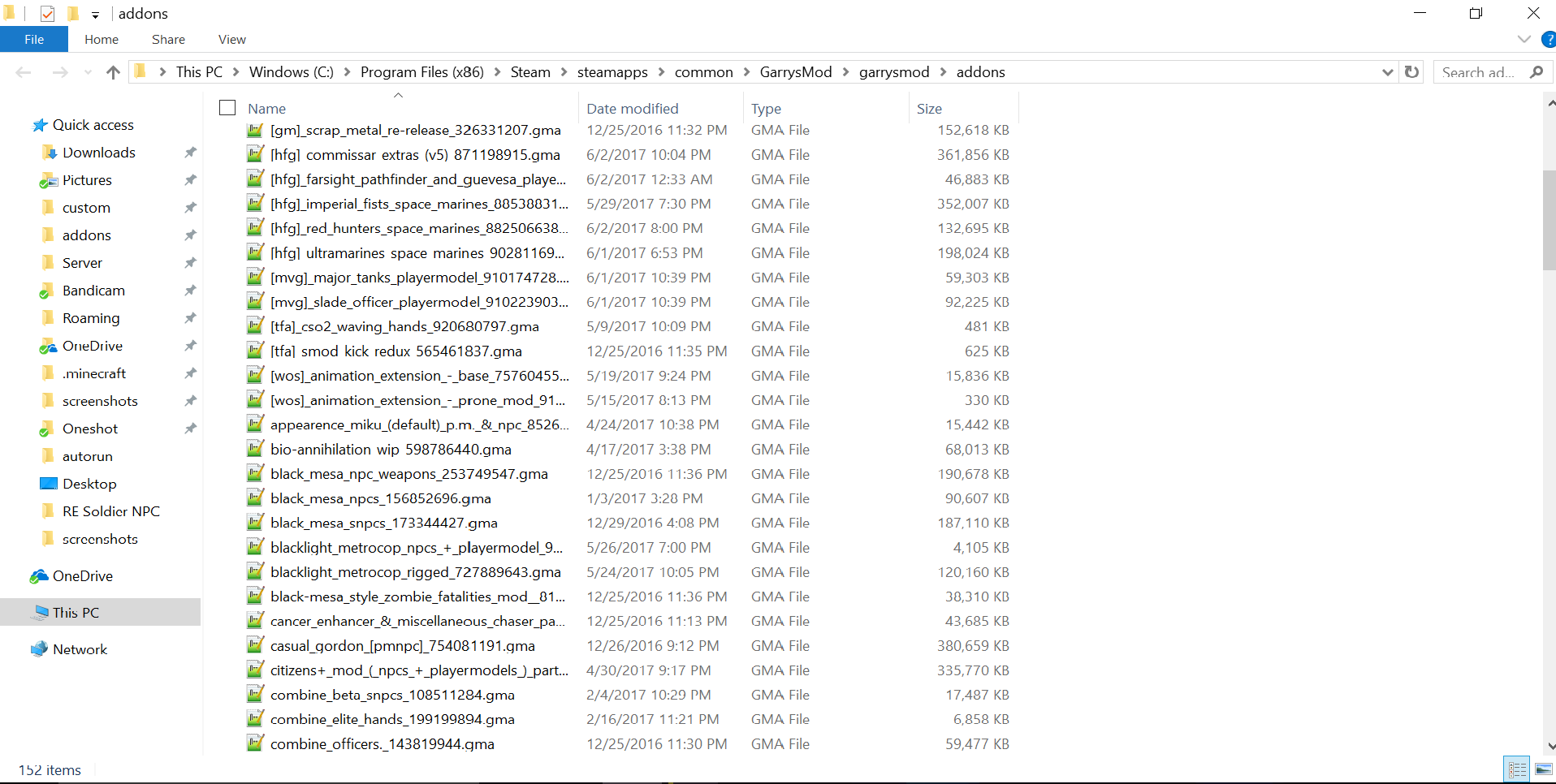The height and width of the screenshot is (784, 1556).
Task: Jump to Program Files (x86) breadcrumb
Action: [x=422, y=72]
